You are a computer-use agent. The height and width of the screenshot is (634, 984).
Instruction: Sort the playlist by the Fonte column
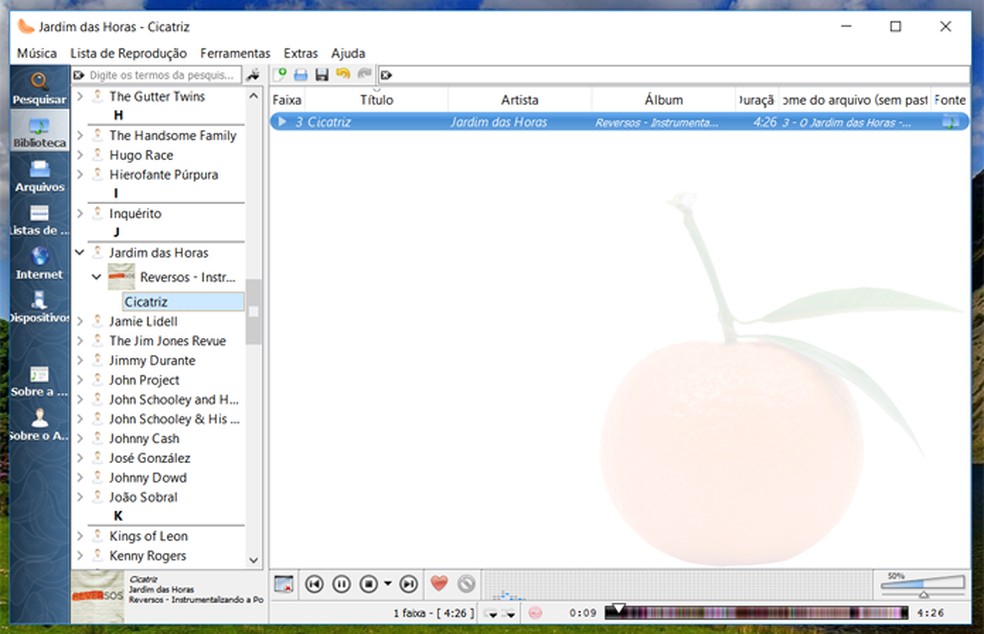point(950,99)
